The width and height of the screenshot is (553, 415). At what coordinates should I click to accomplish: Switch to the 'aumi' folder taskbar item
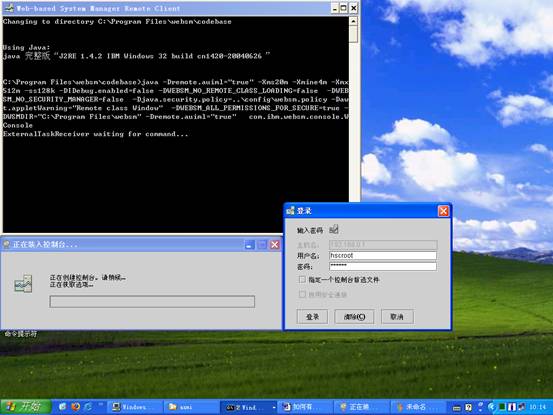(191, 407)
